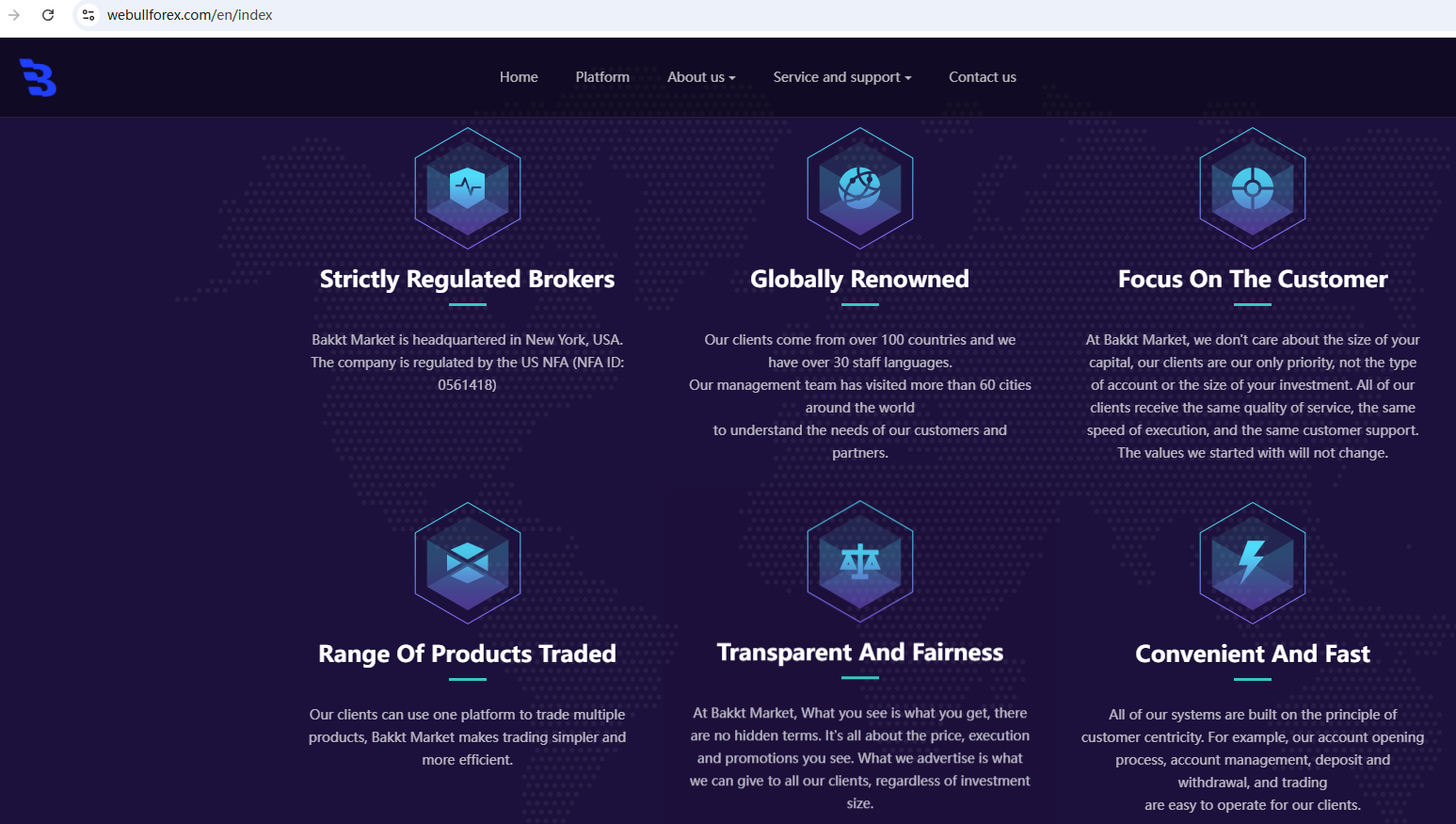
Task: Click the Globally Renowned globe icon
Action: point(860,188)
